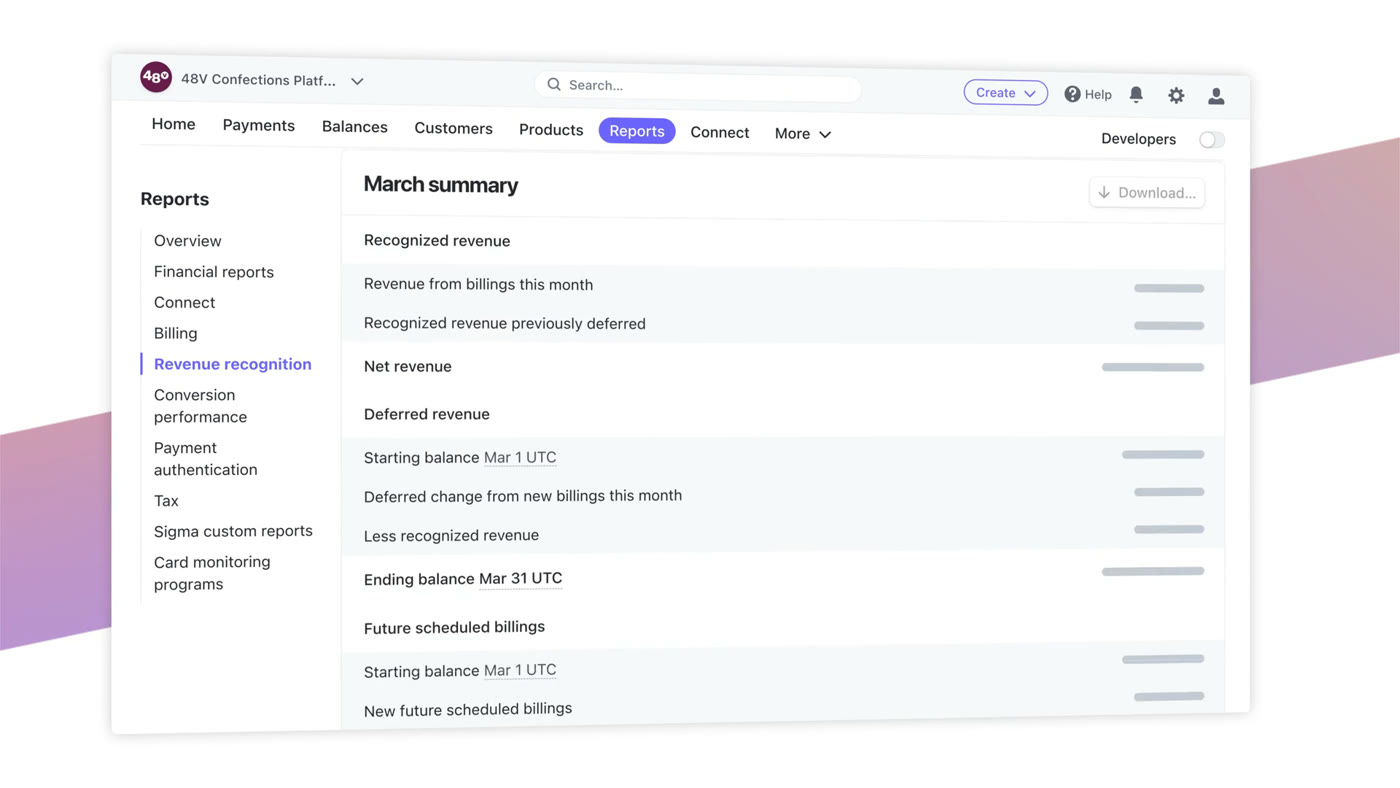
Task: Open the Customers tab
Action: (x=453, y=128)
